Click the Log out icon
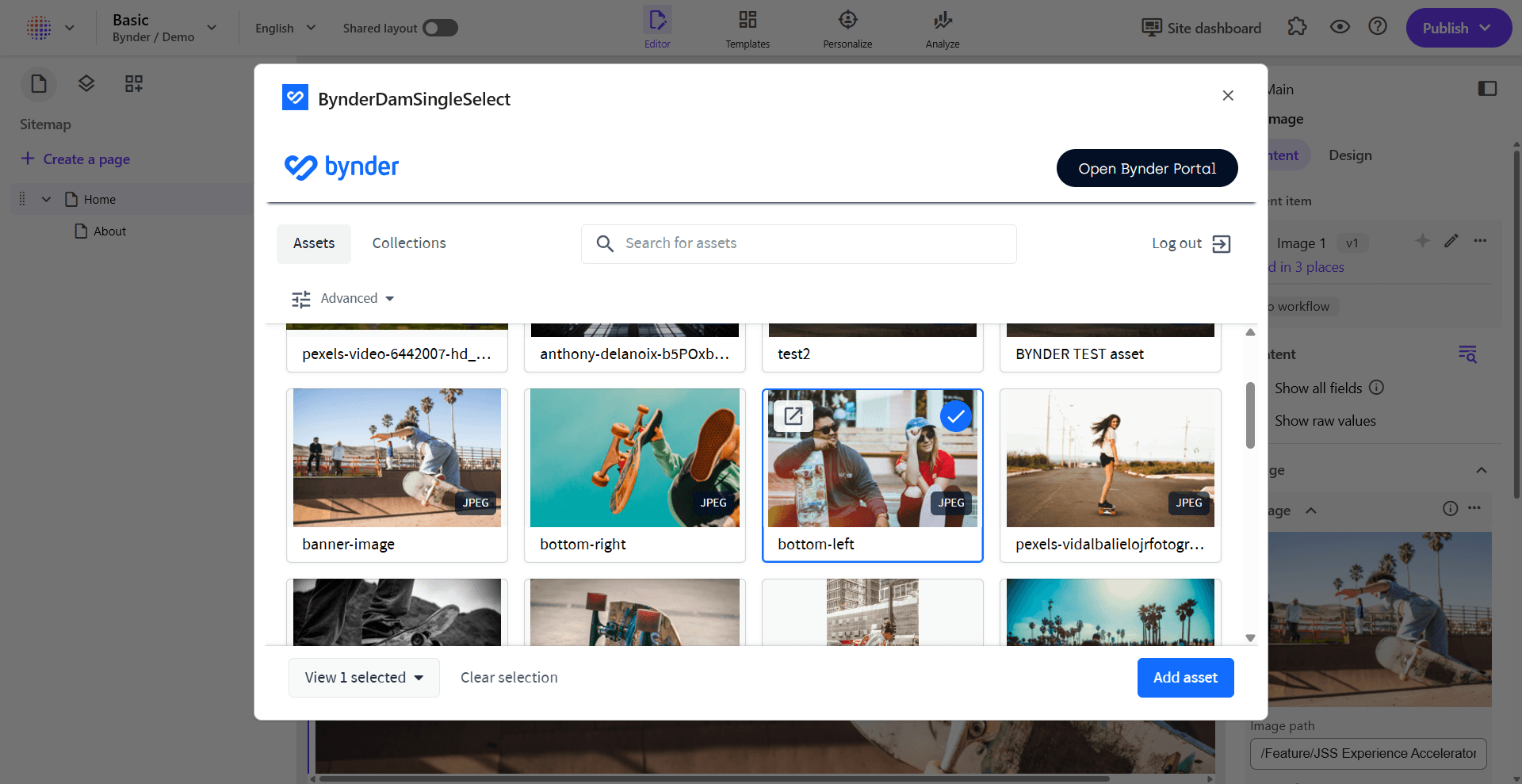Screen dimensions: 1522x784 point(1222,244)
